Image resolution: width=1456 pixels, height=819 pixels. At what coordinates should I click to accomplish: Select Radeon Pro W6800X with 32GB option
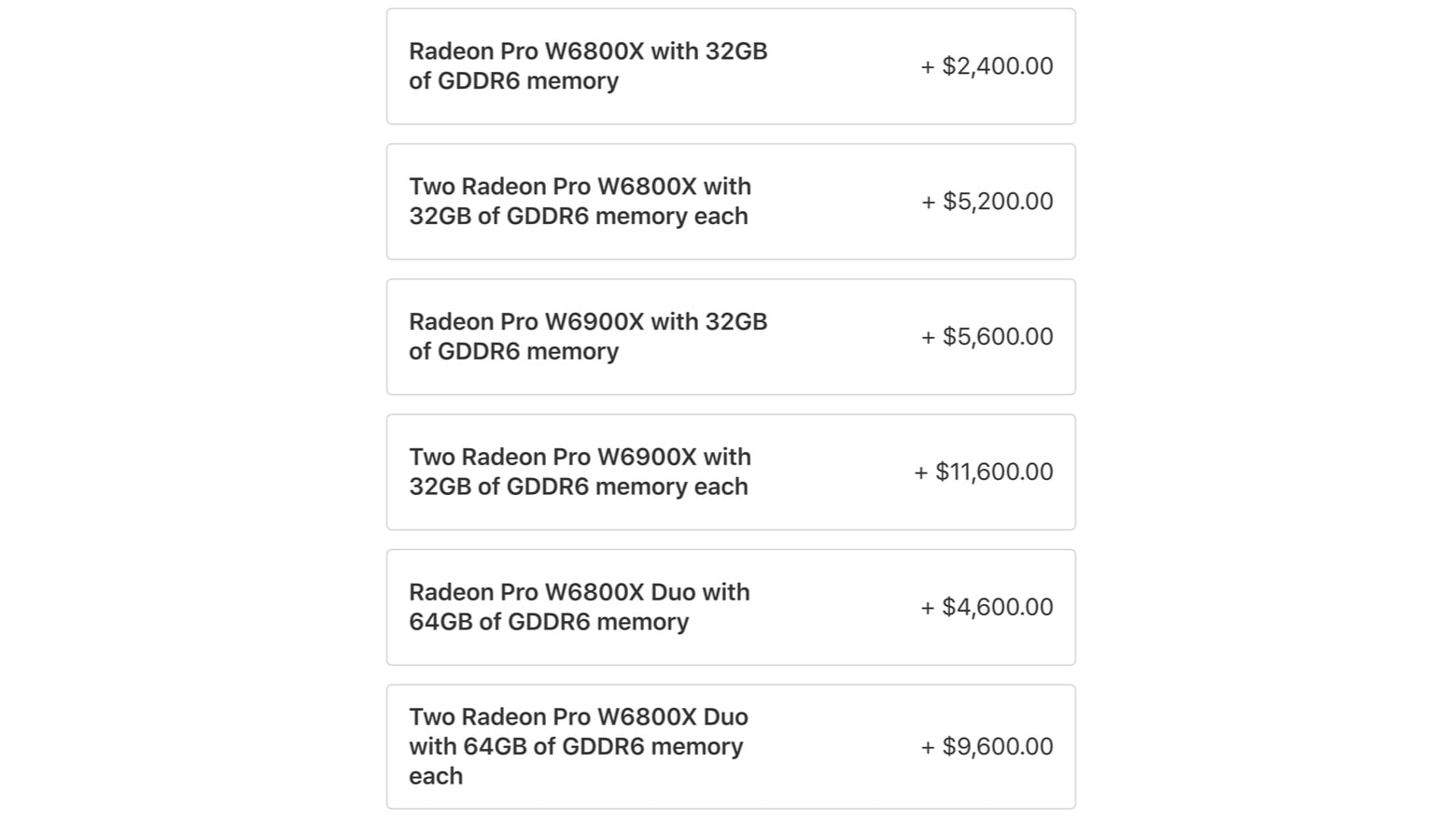tap(731, 66)
